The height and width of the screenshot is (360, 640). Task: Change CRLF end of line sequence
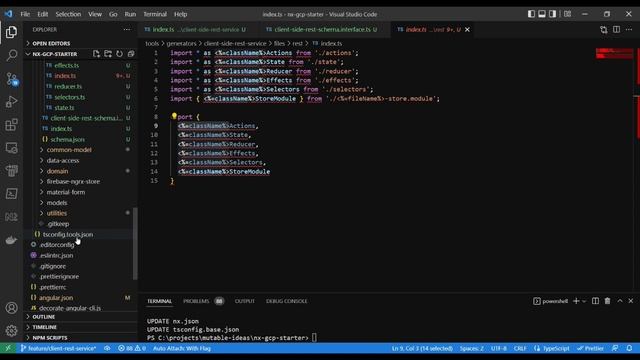tap(520, 348)
